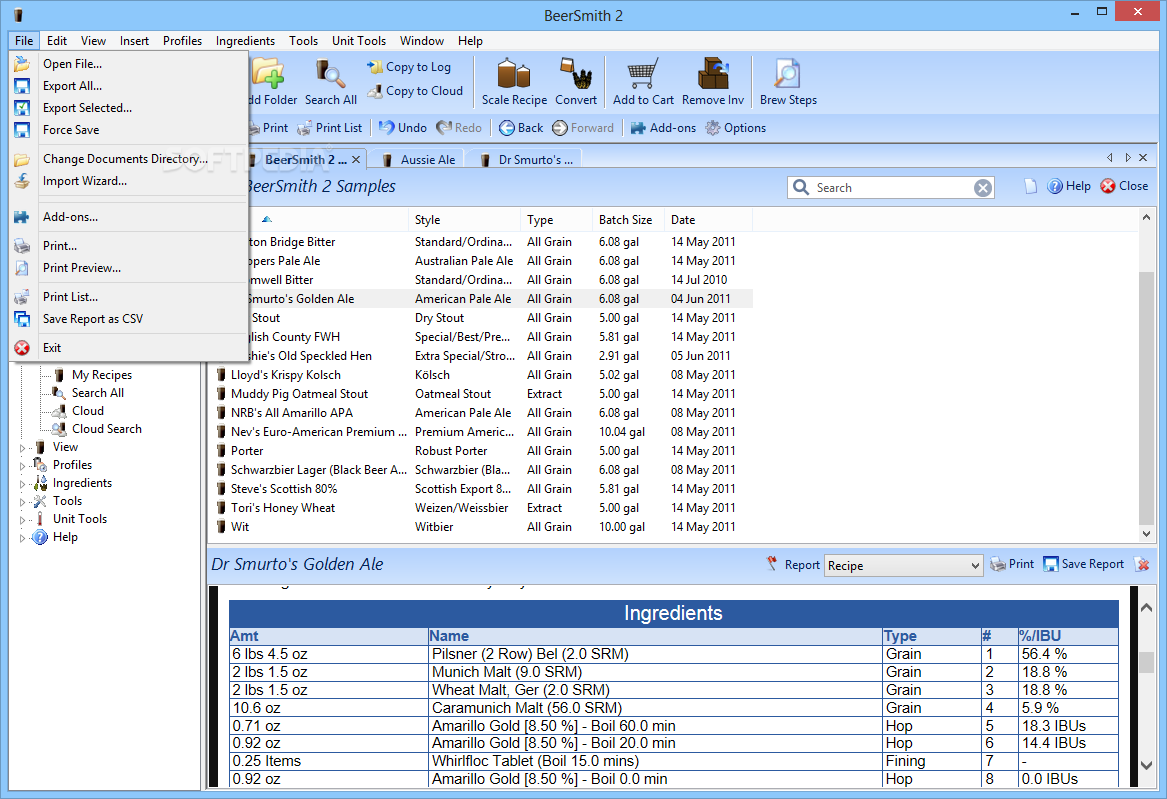
Task: Click the red X icon after Save Report
Action: click(x=1142, y=565)
